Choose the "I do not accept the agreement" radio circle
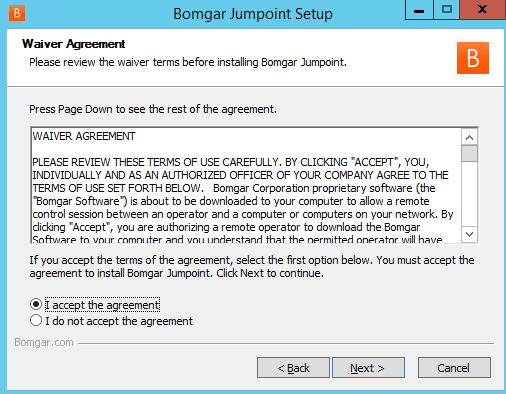Viewport: 506px width, 394px height. (x=36, y=321)
